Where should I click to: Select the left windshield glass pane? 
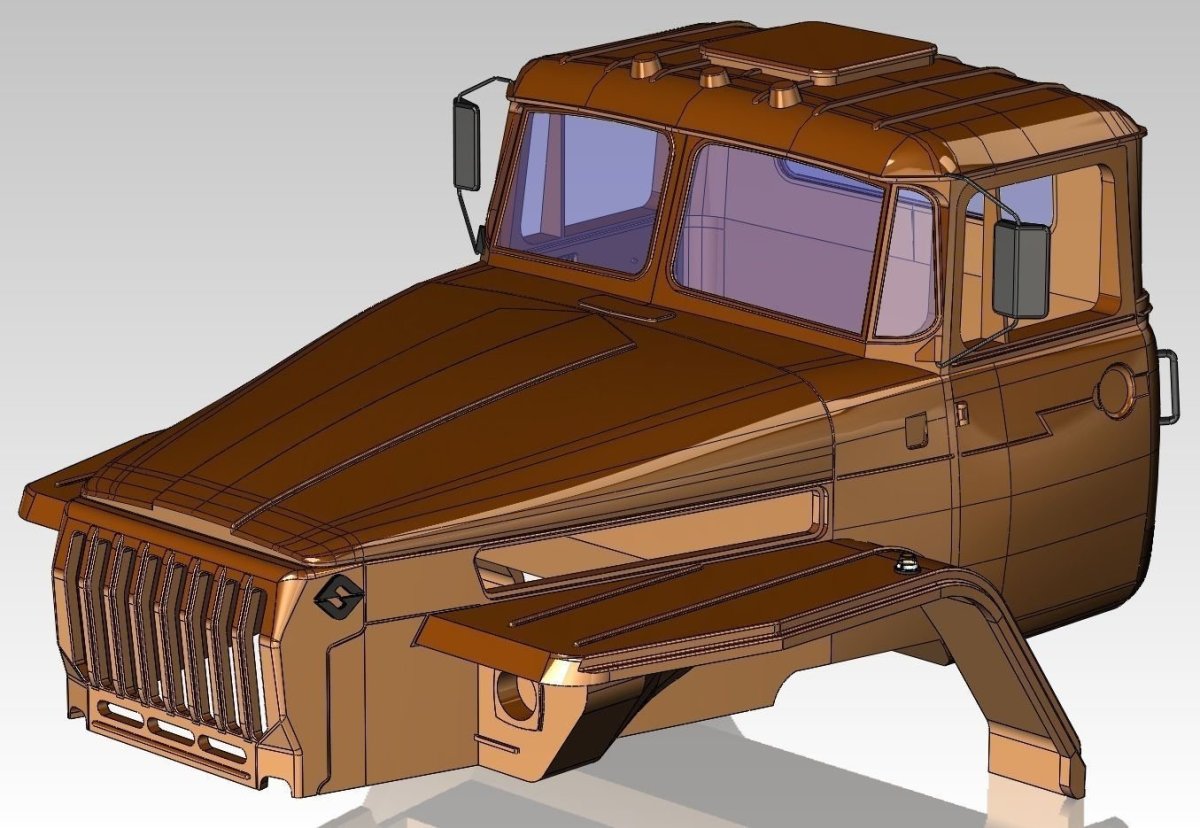coord(583,190)
